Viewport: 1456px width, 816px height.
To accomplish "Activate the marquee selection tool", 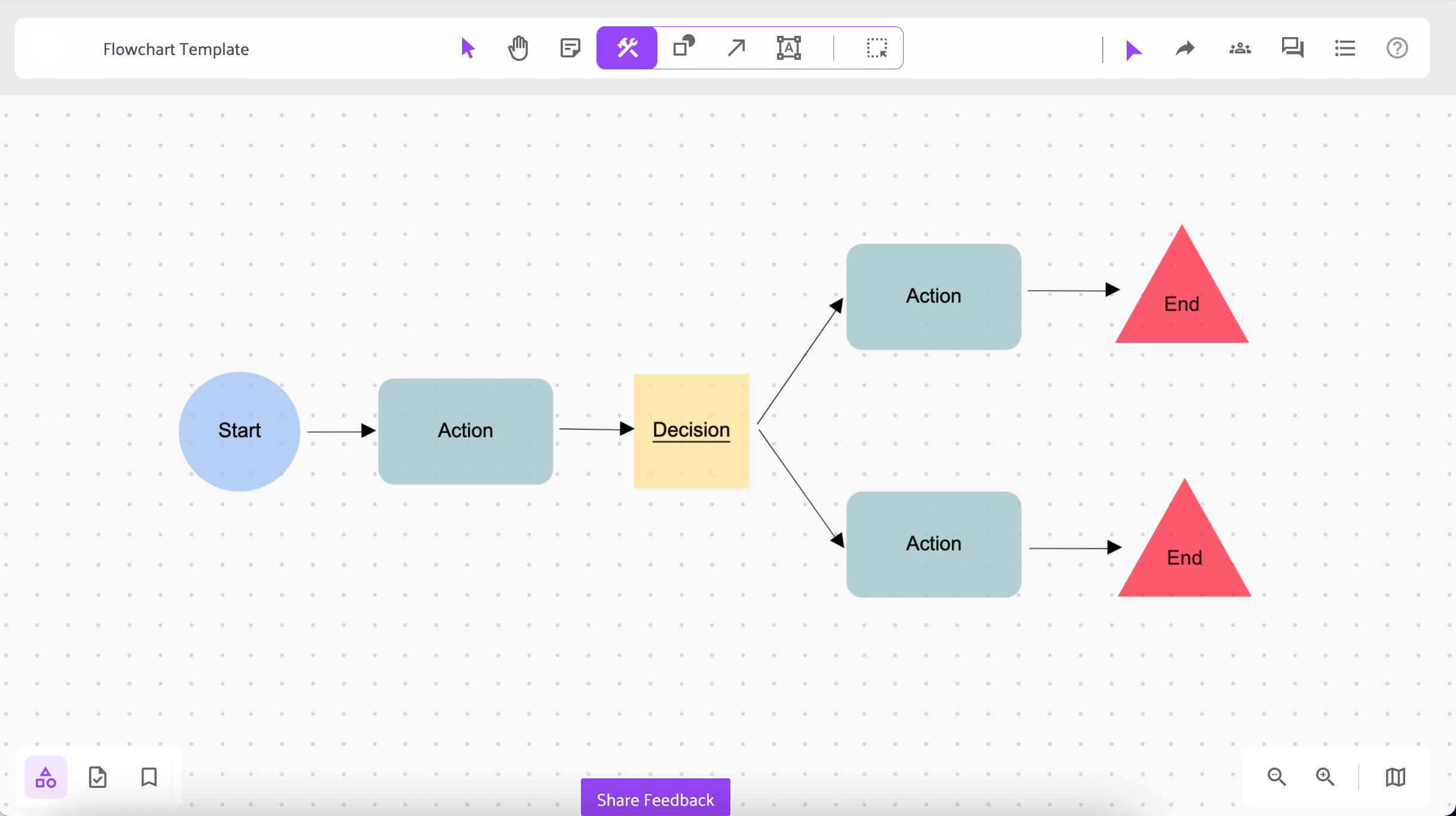I will click(876, 48).
